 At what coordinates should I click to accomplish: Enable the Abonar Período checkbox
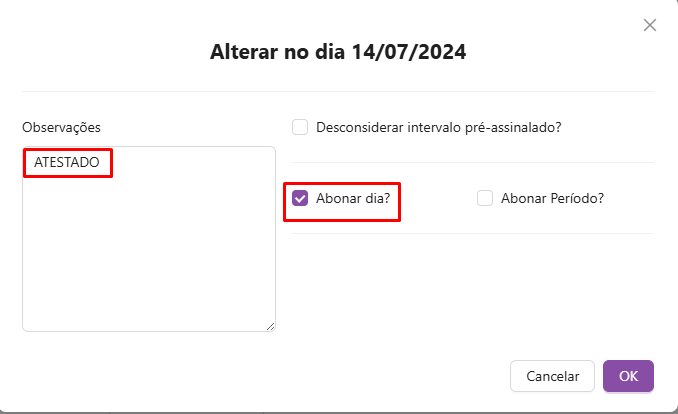(485, 198)
